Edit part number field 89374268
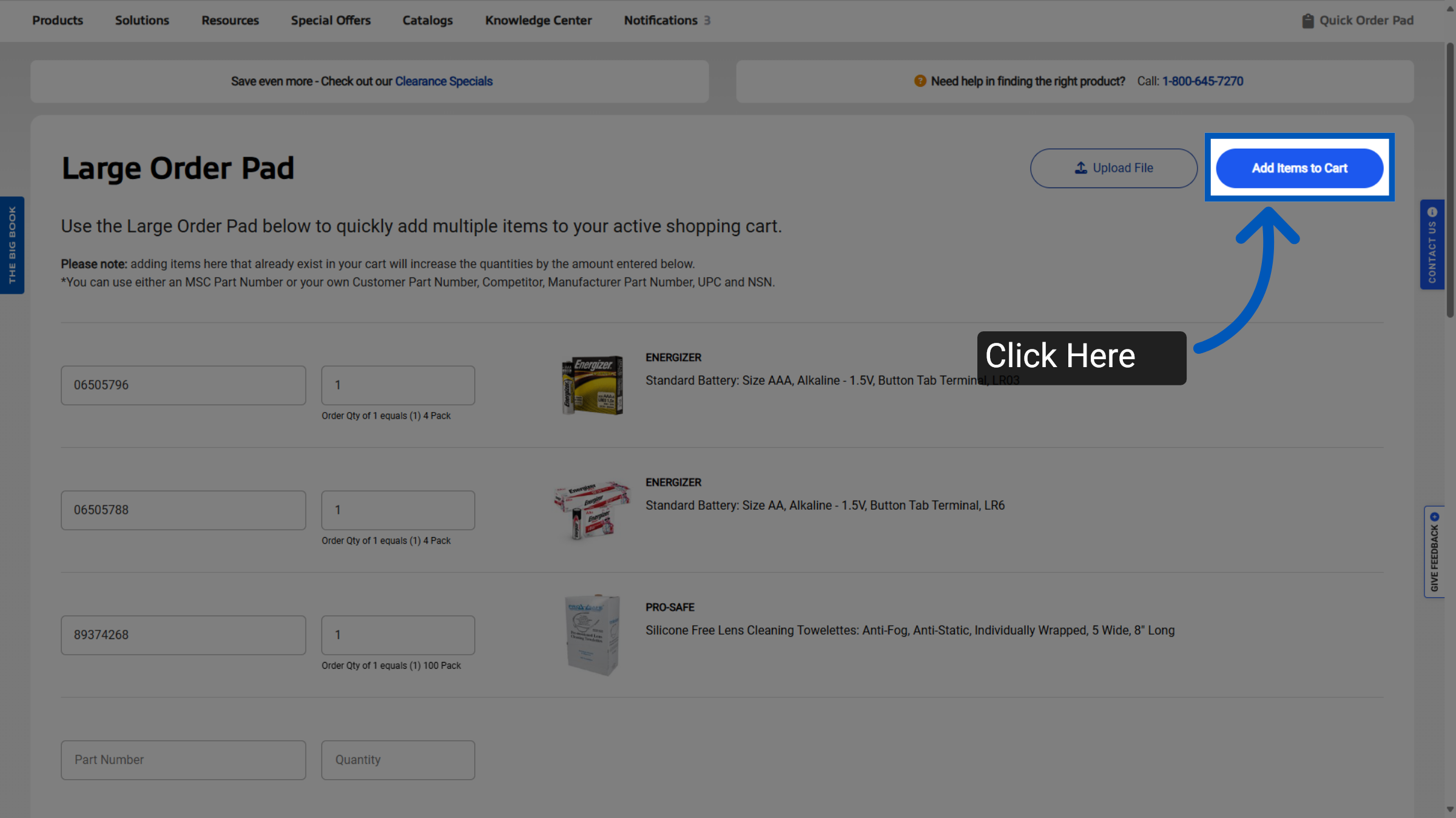 coord(183,635)
